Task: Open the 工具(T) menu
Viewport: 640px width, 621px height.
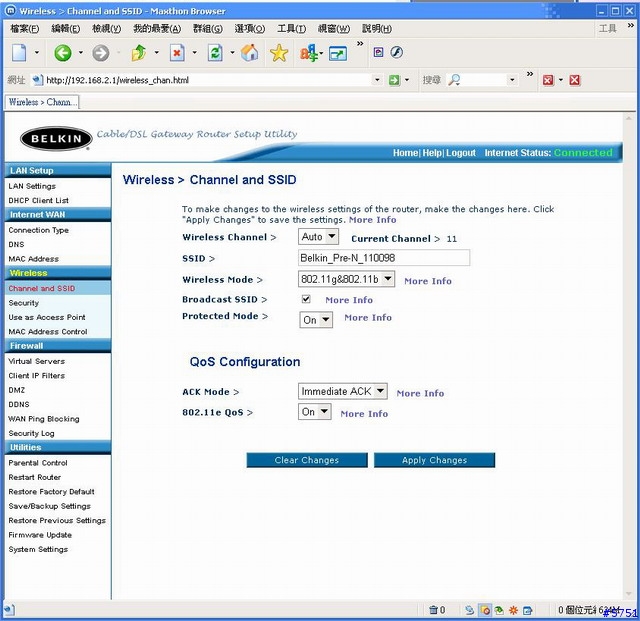Action: (x=291, y=29)
